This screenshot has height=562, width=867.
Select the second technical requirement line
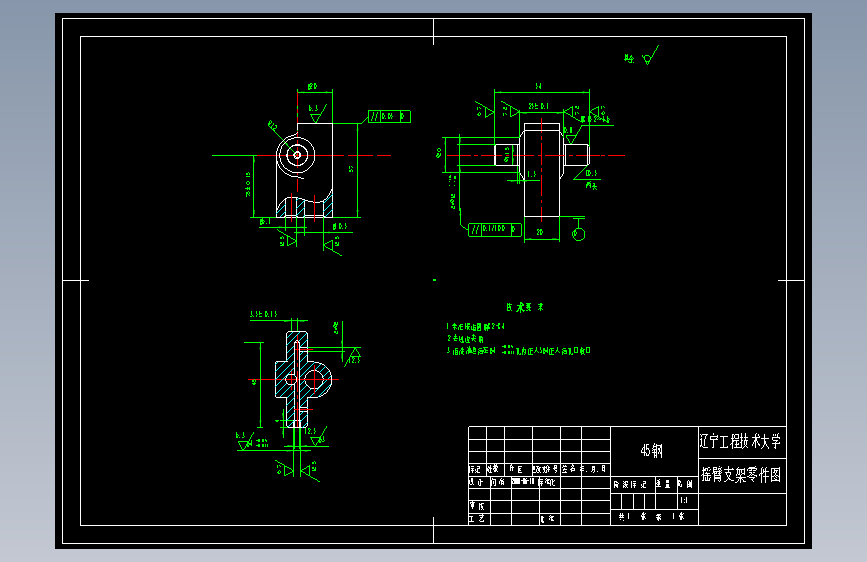pos(465,339)
